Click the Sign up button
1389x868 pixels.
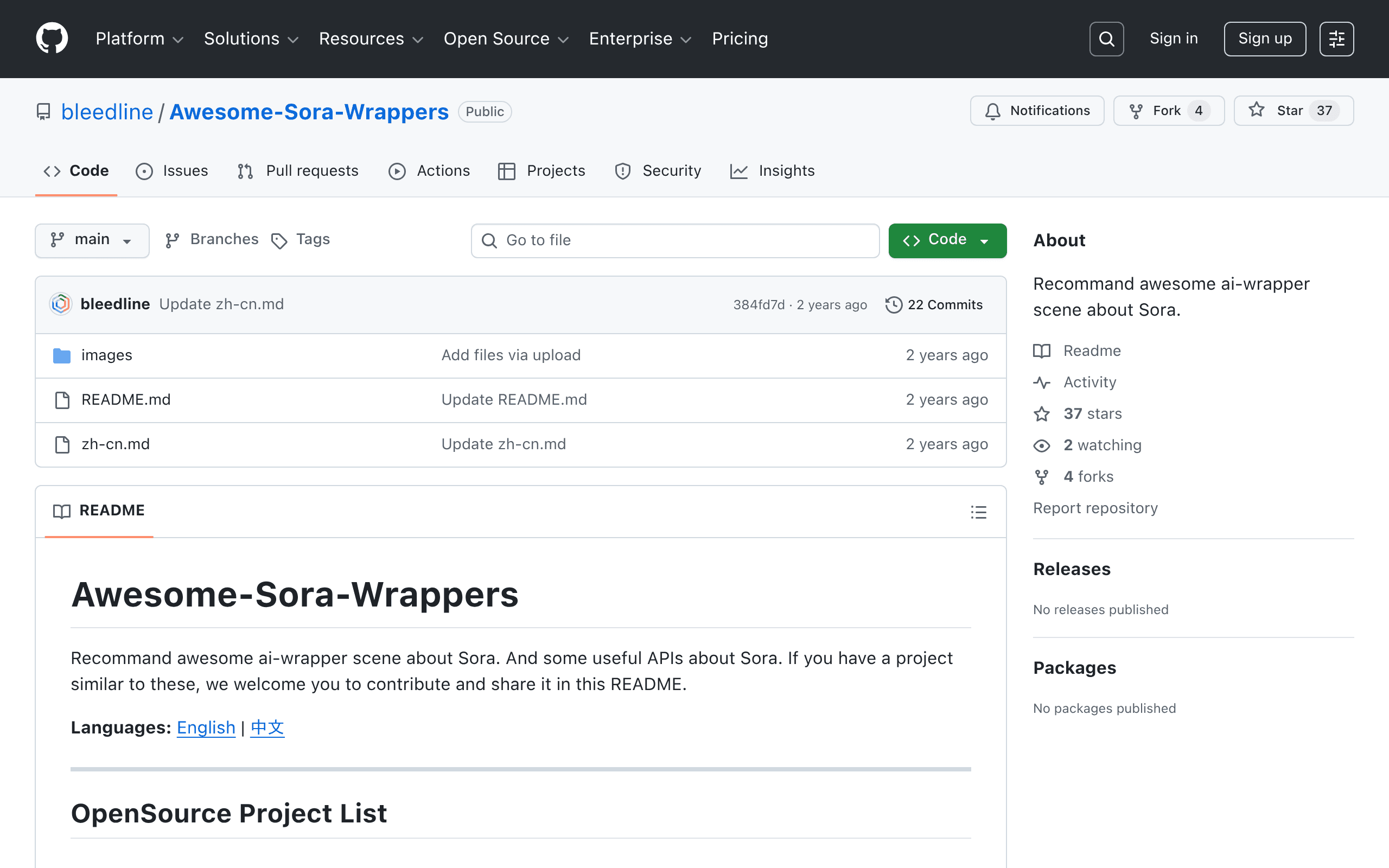pyautogui.click(x=1264, y=39)
